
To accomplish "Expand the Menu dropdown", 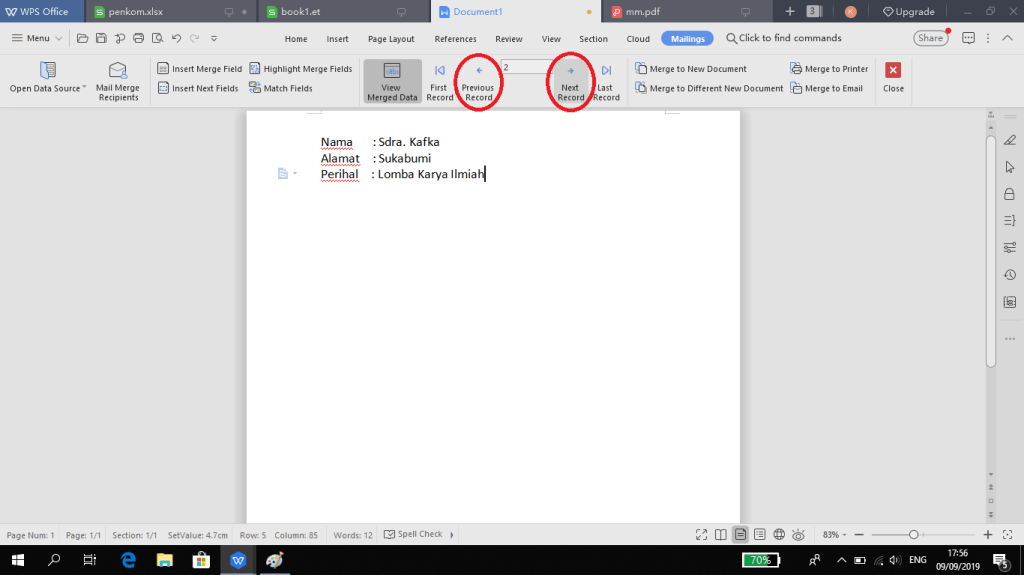I will click(38, 38).
